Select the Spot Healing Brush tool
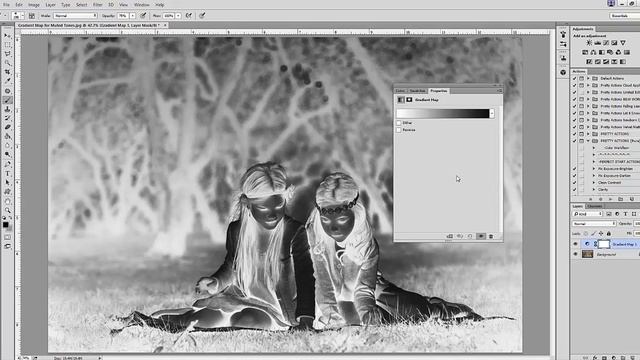Image resolution: width=640 pixels, height=360 pixels. [x=7, y=91]
